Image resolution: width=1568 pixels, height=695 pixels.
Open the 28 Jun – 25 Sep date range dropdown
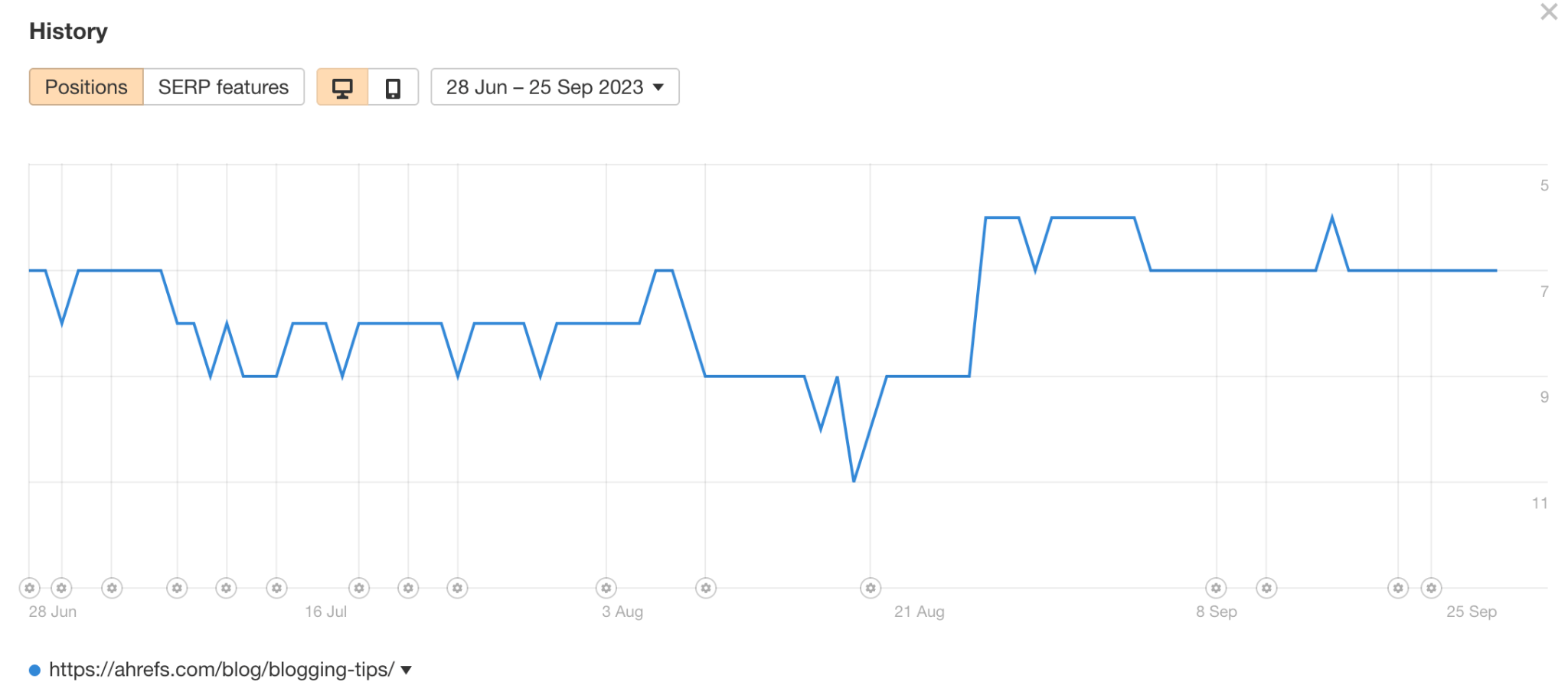click(x=554, y=86)
